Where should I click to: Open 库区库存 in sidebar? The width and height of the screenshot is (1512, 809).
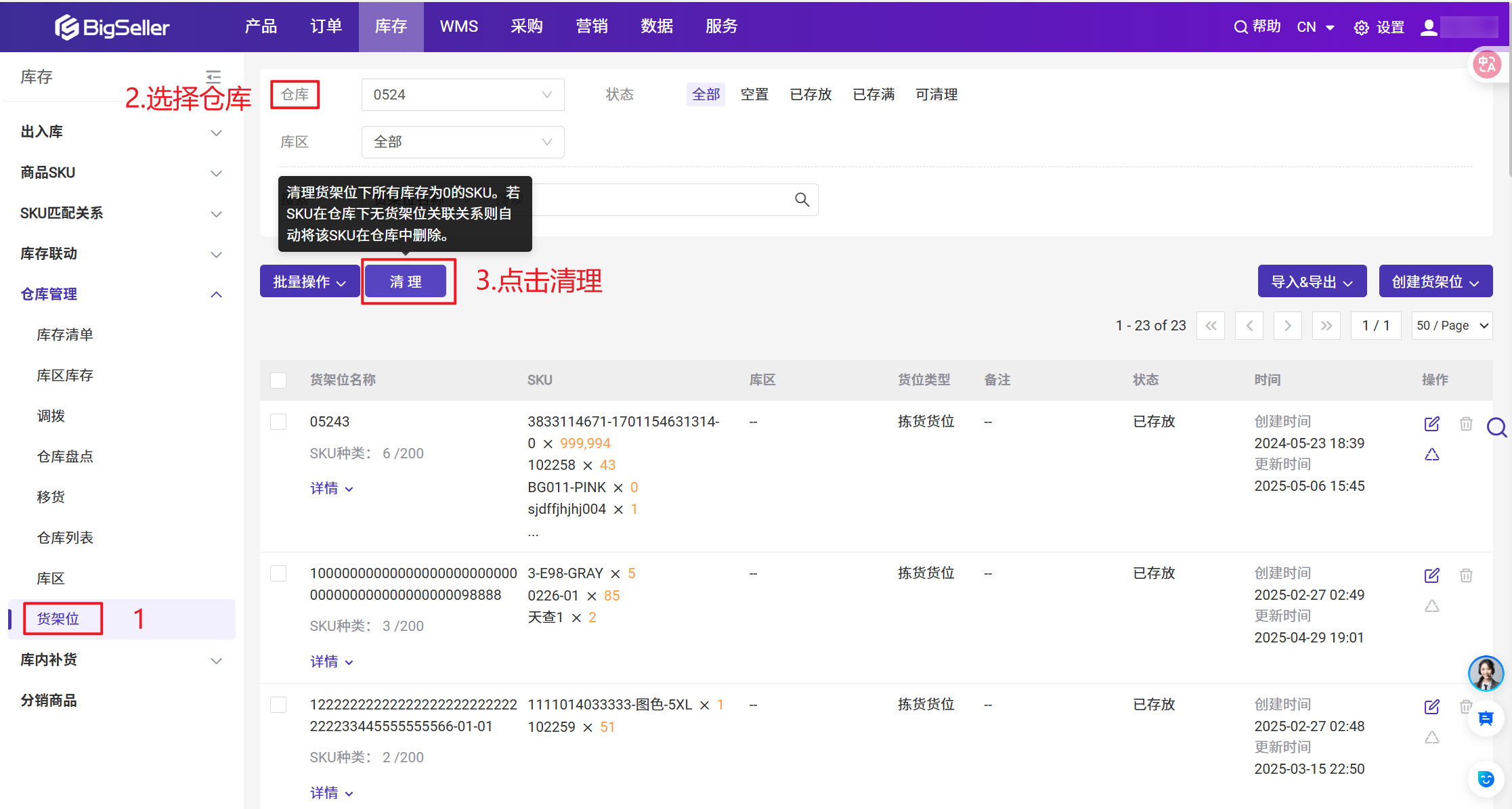(x=65, y=376)
